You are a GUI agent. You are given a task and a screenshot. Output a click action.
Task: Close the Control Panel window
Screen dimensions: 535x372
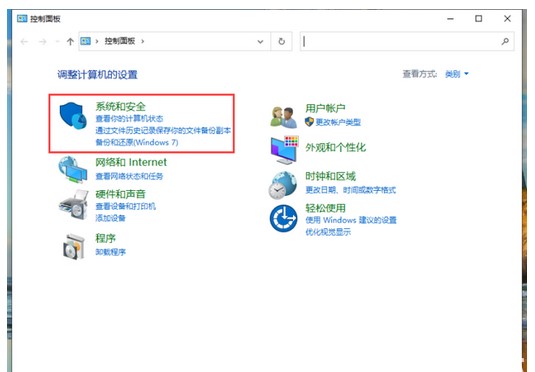pyautogui.click(x=507, y=18)
